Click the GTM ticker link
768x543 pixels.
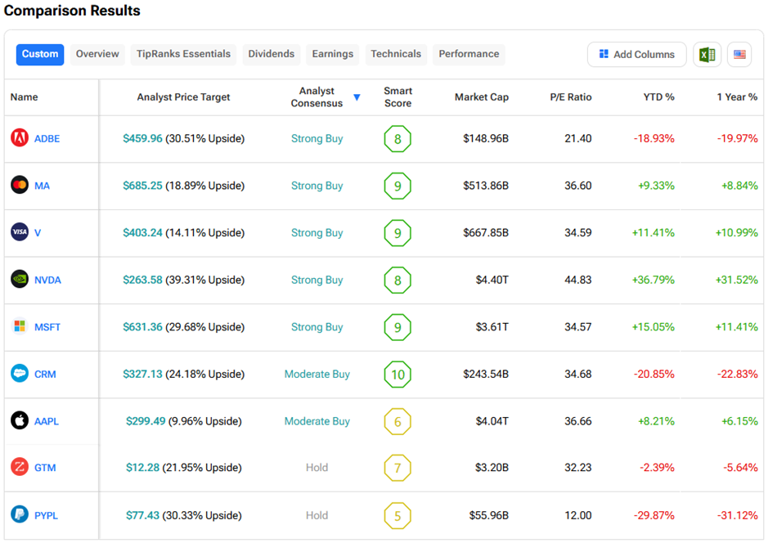pos(46,468)
